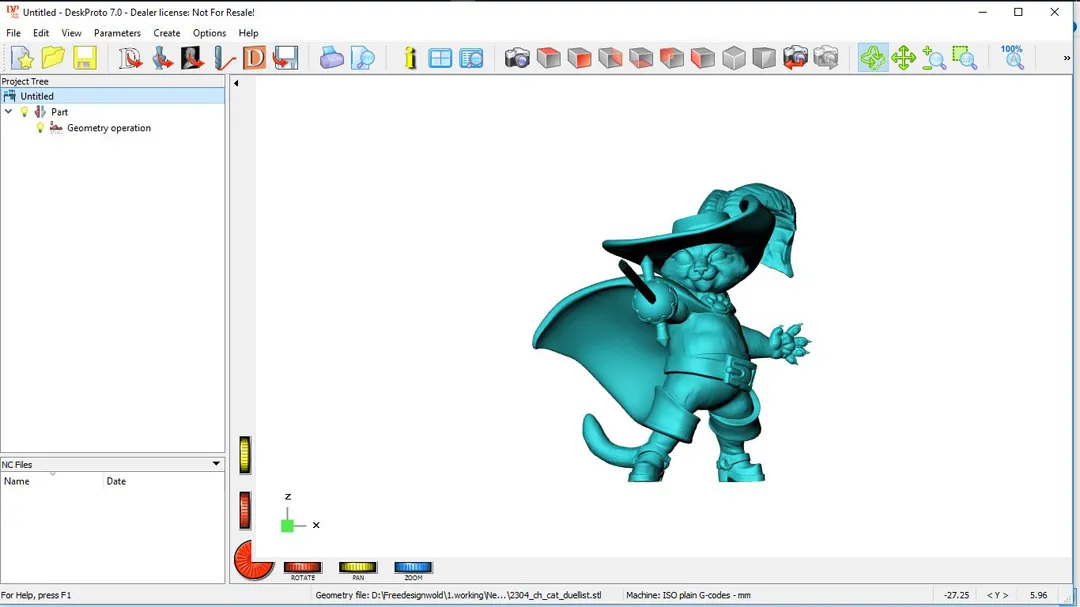Screen dimensions: 1080x607
Task: Open the view subjects icon next to layout
Action: pyautogui.click(x=471, y=59)
